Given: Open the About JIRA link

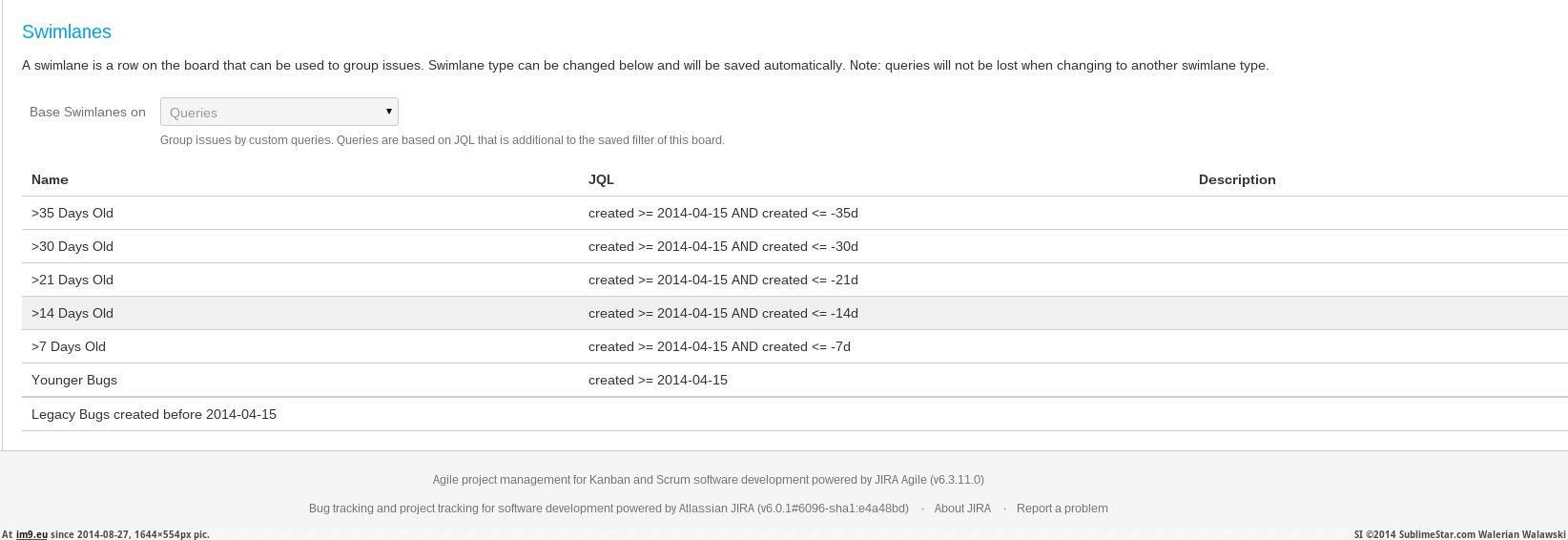Looking at the screenshot, I should pos(962,509).
